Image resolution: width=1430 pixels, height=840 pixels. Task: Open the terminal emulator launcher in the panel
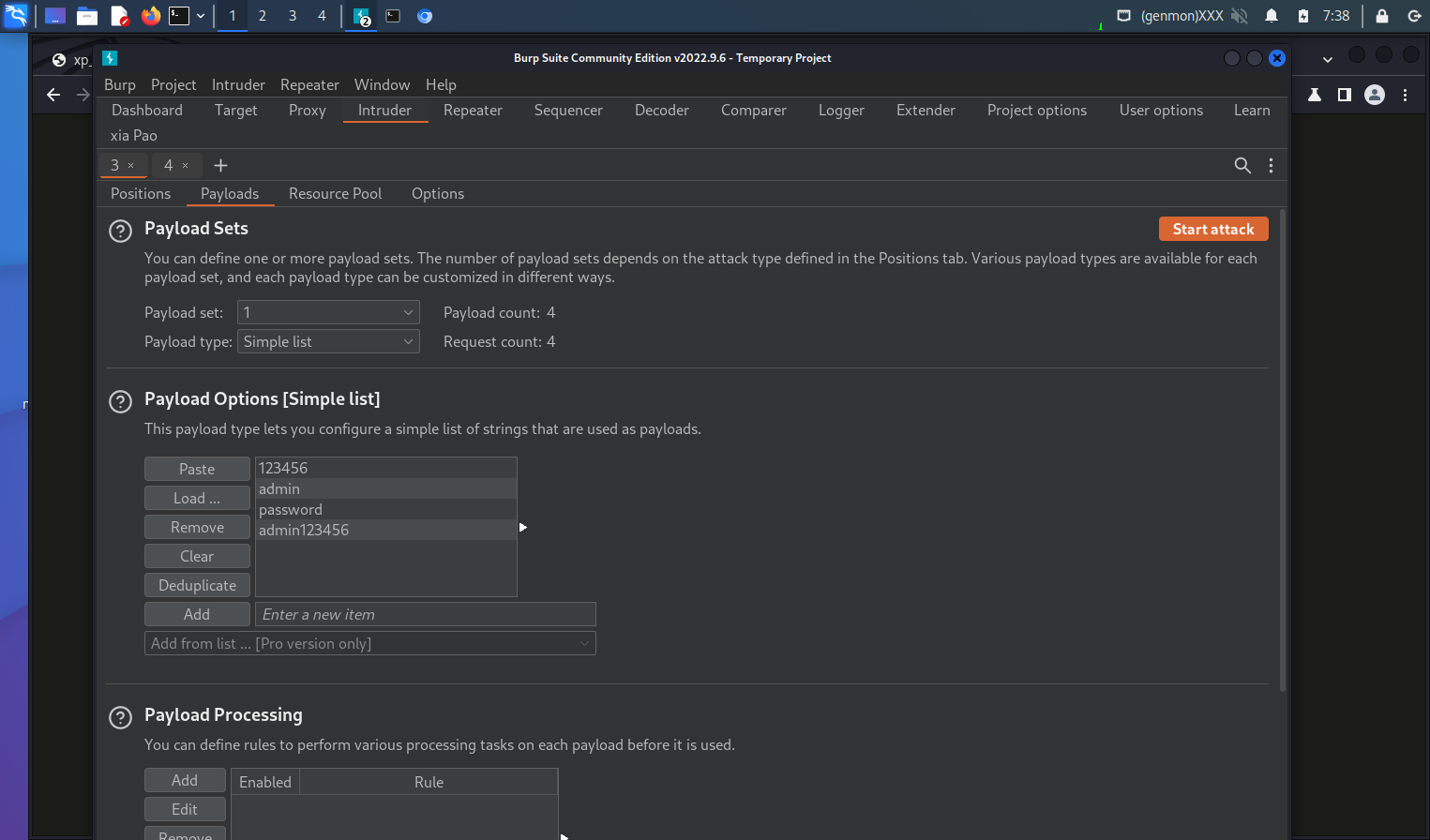(x=179, y=16)
